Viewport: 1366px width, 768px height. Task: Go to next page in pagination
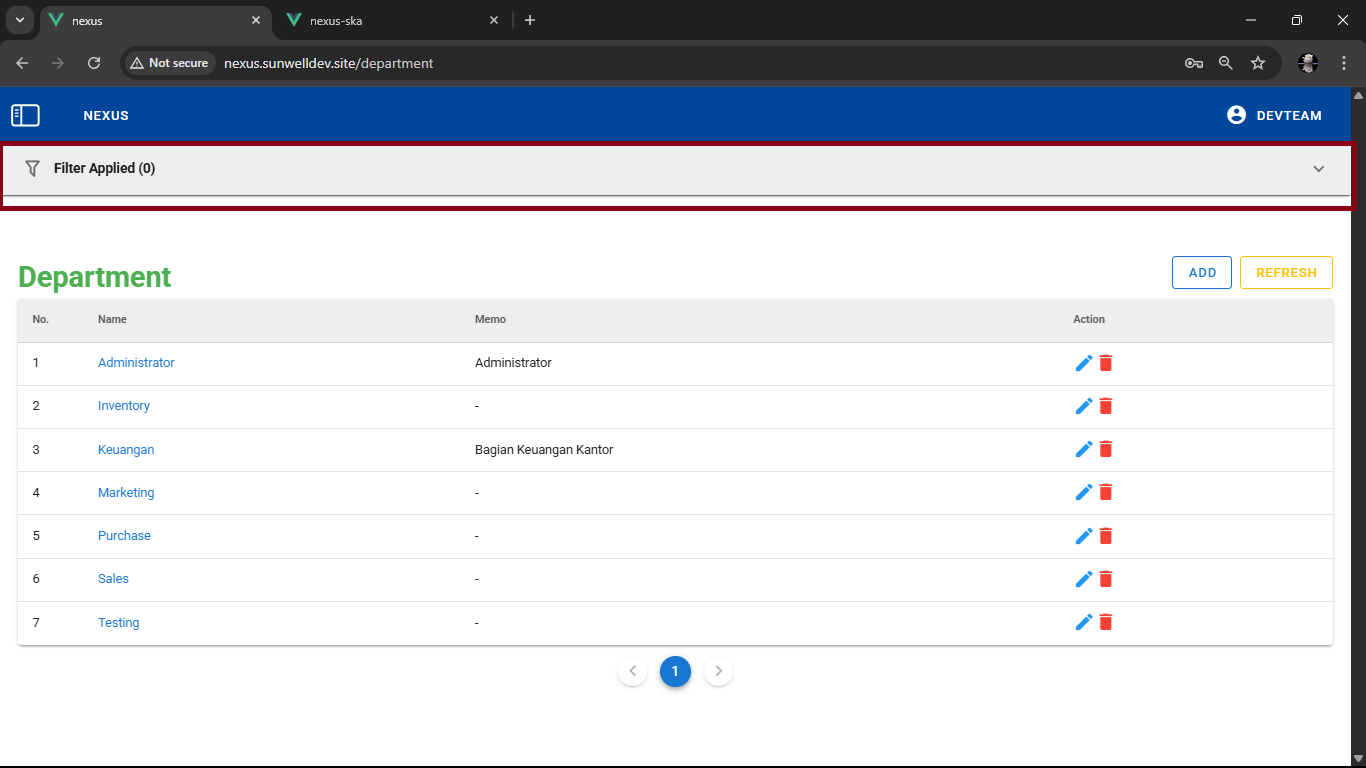718,671
